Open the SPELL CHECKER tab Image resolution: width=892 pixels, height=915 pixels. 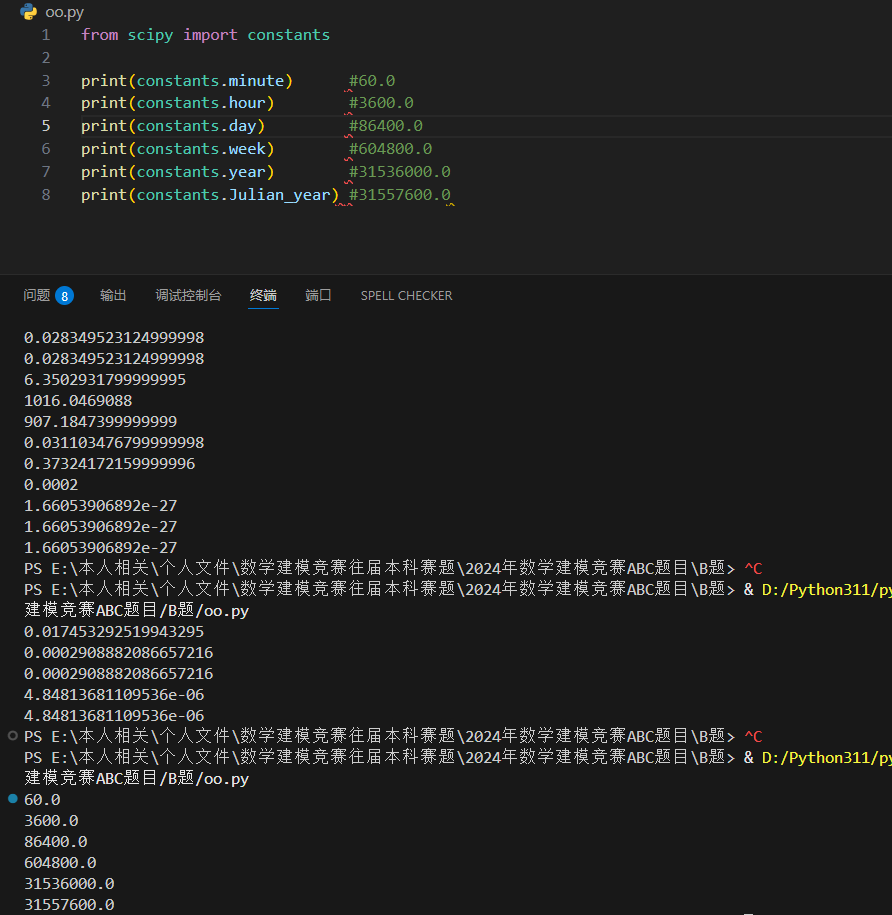[x=407, y=296]
